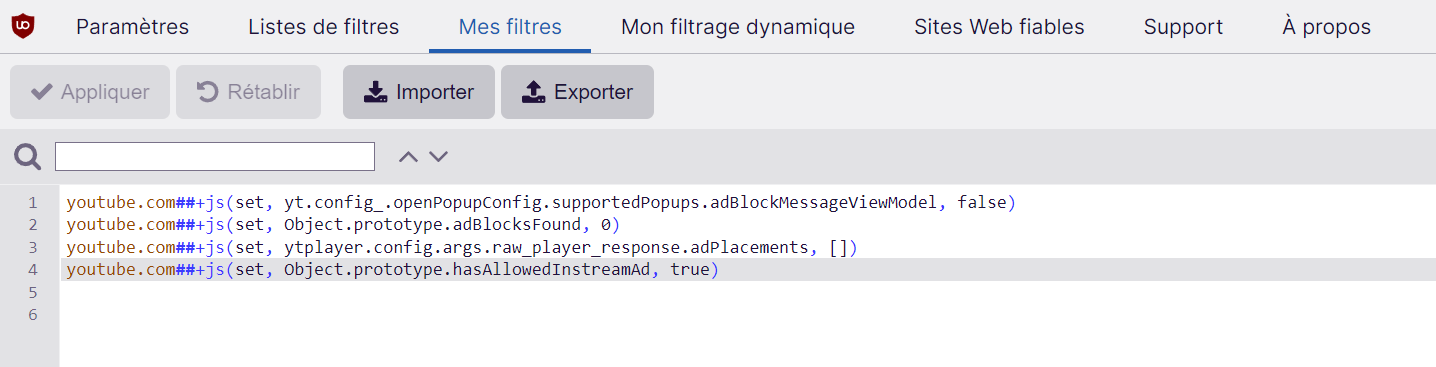Click the Rétablir undo arrow icon
The image size is (1436, 367).
[207, 92]
